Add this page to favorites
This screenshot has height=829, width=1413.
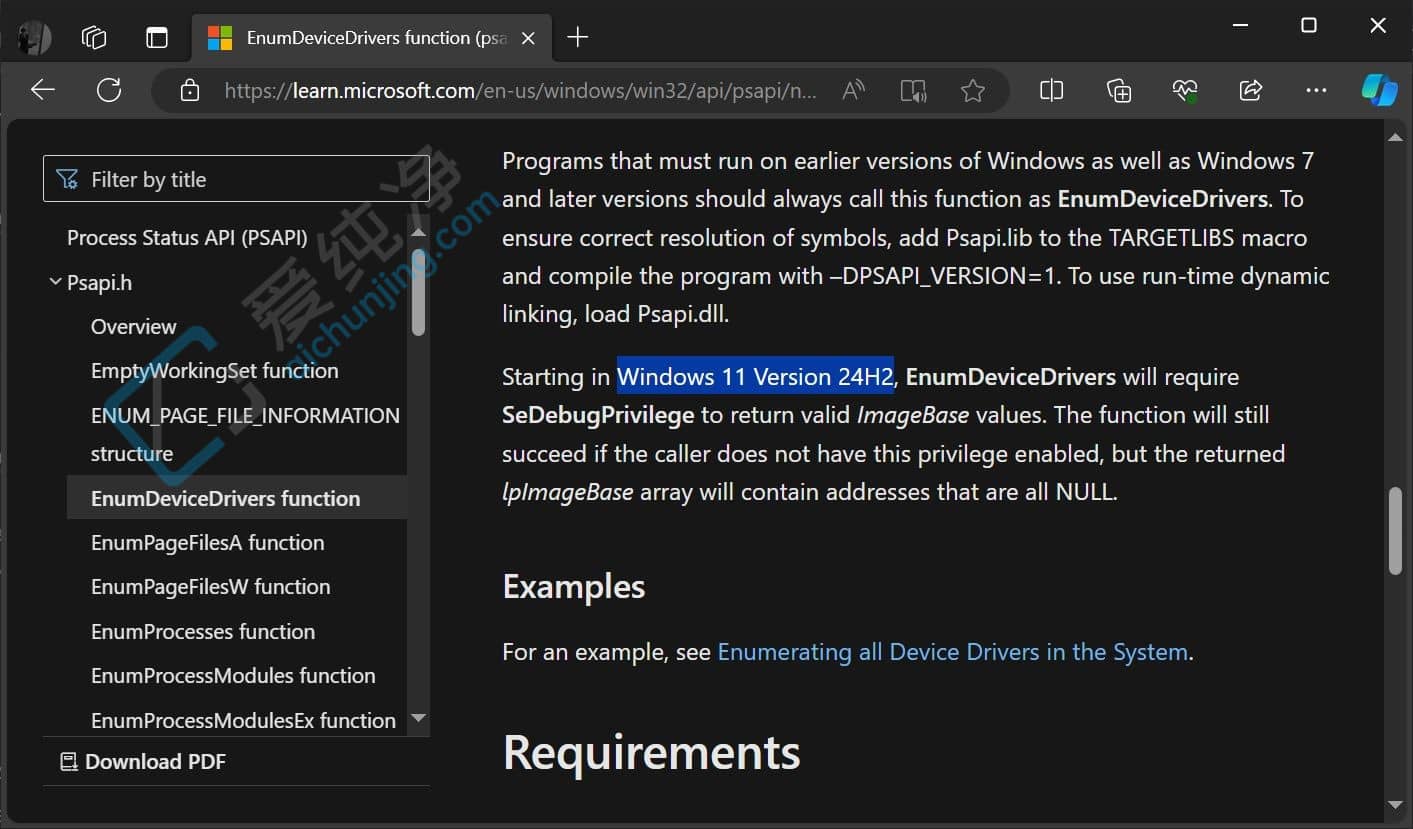973,90
